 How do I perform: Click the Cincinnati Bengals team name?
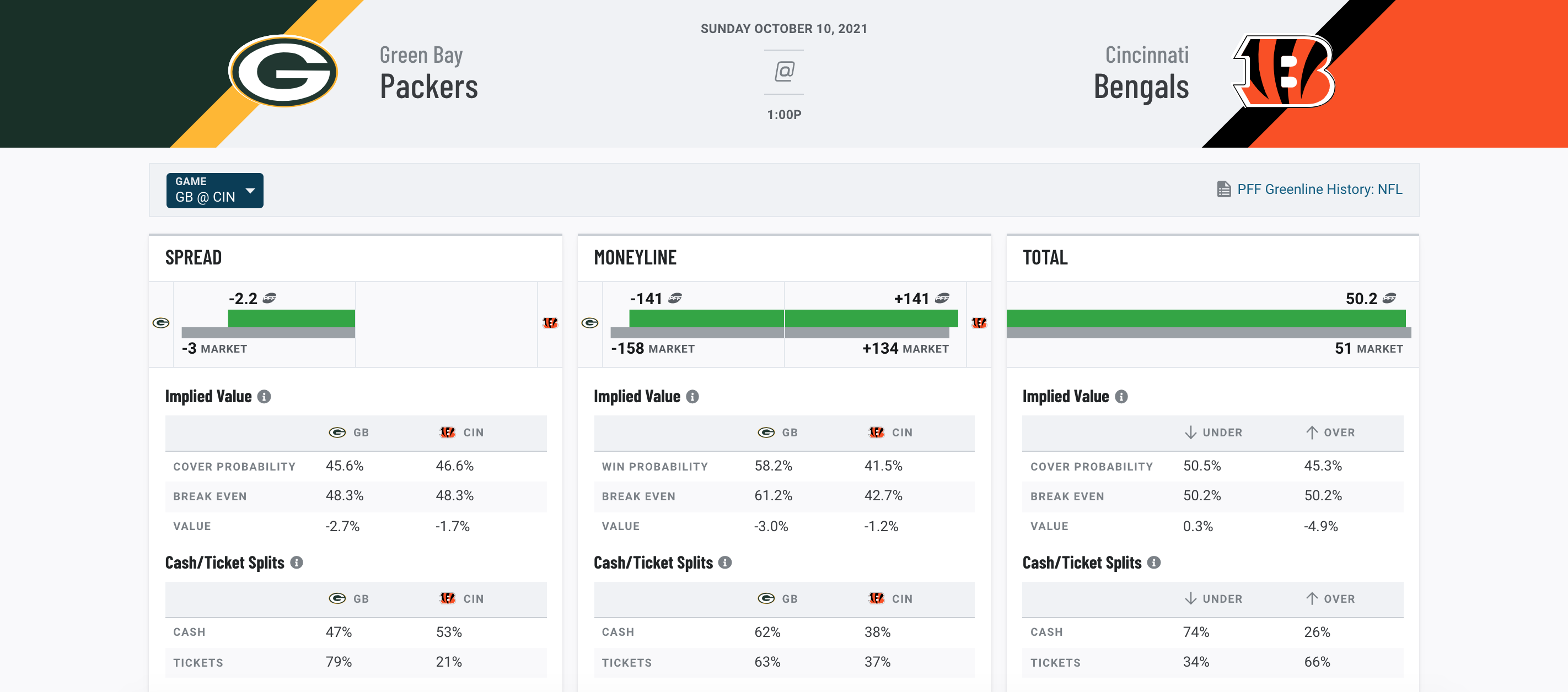point(1141,73)
